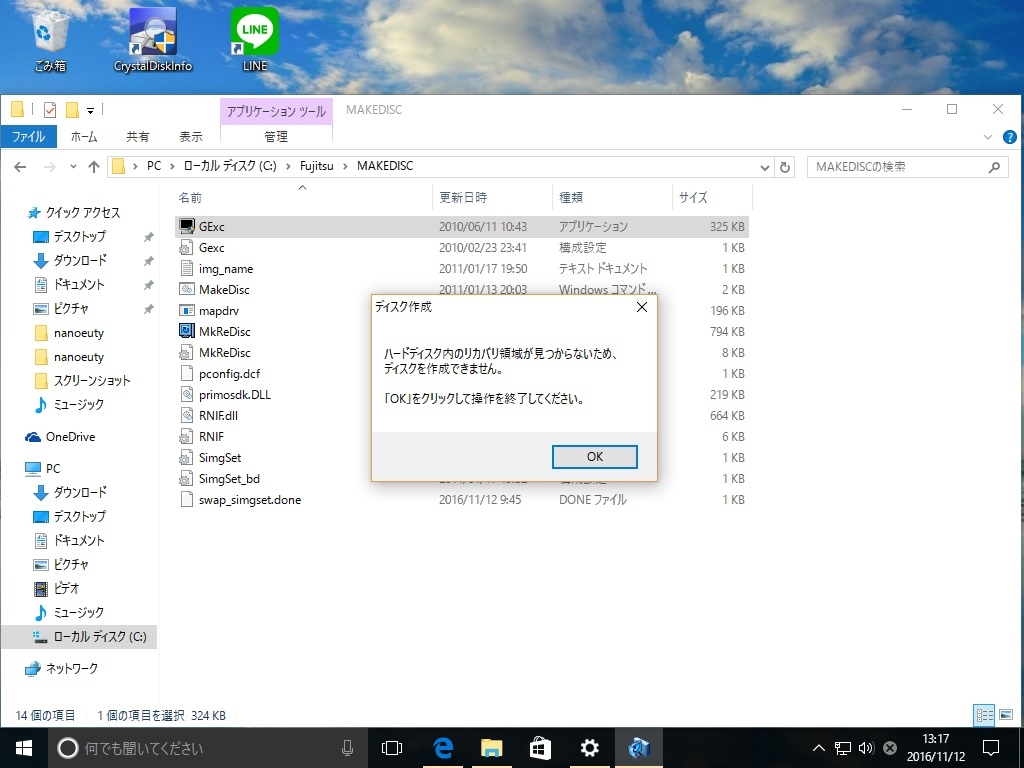This screenshot has width=1024, height=768.
Task: Show hidden tray icons with the up chevron
Action: coord(818,748)
